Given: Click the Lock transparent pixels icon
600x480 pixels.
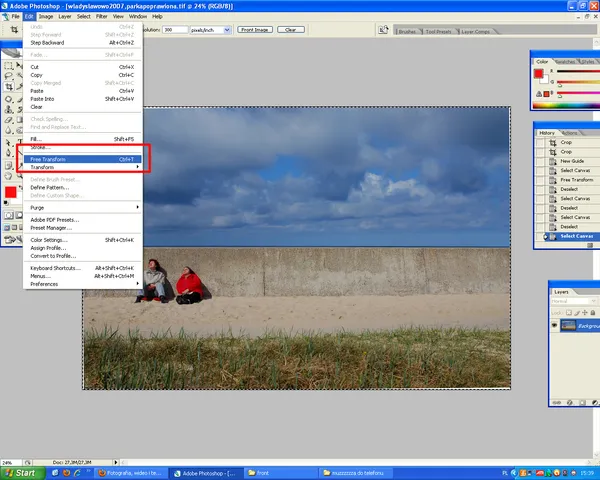Looking at the screenshot, I should click(x=569, y=313).
